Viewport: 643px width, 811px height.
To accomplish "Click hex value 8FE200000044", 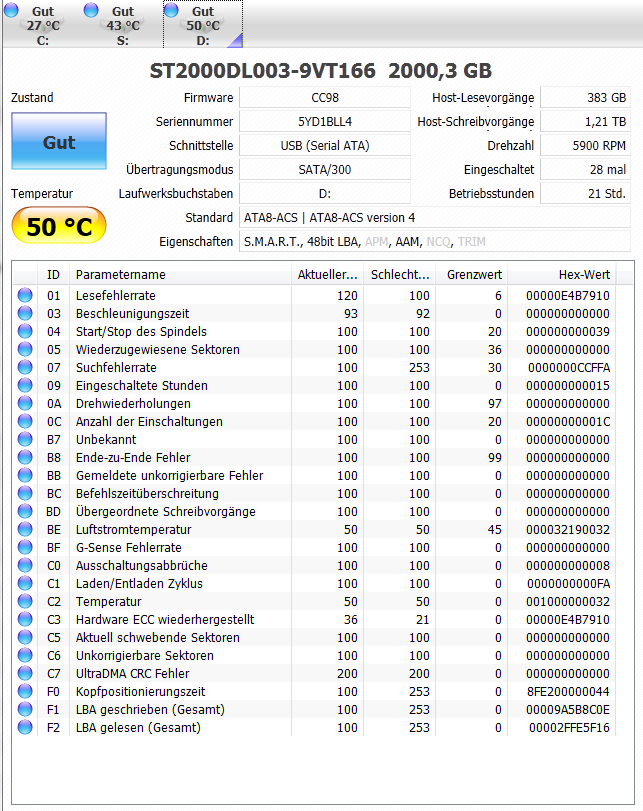I will (568, 692).
